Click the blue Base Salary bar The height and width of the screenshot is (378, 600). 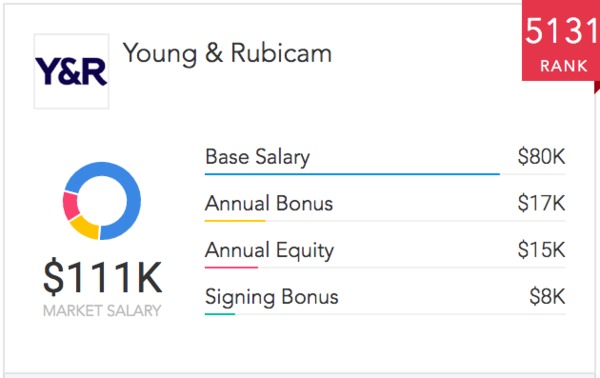click(352, 174)
